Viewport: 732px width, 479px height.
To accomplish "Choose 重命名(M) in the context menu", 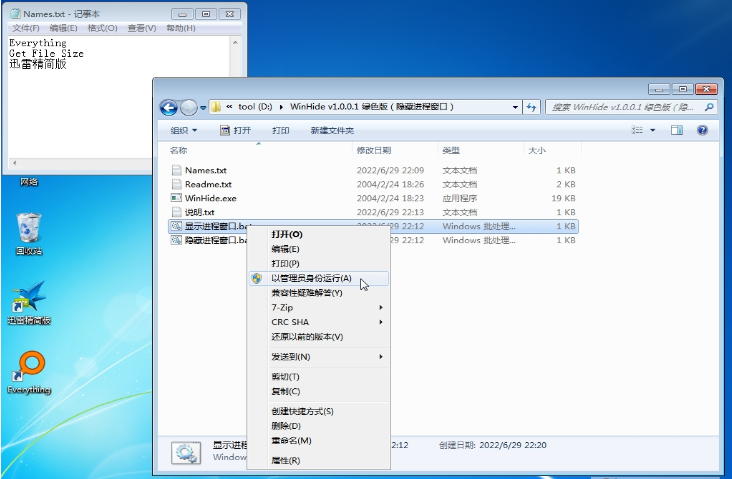I will (319, 441).
